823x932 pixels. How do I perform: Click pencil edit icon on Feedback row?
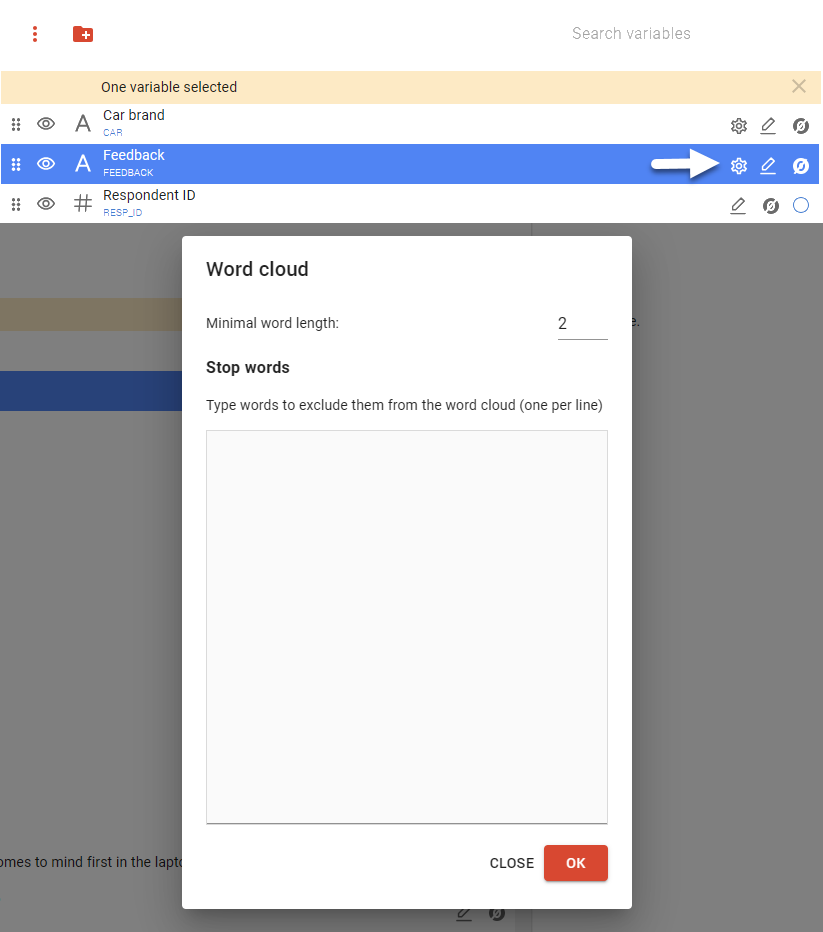click(x=768, y=166)
